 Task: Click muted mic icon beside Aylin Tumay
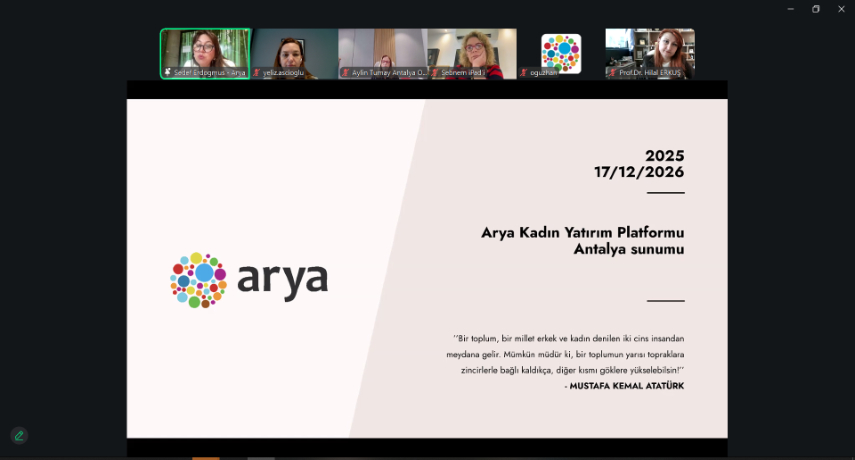[346, 73]
